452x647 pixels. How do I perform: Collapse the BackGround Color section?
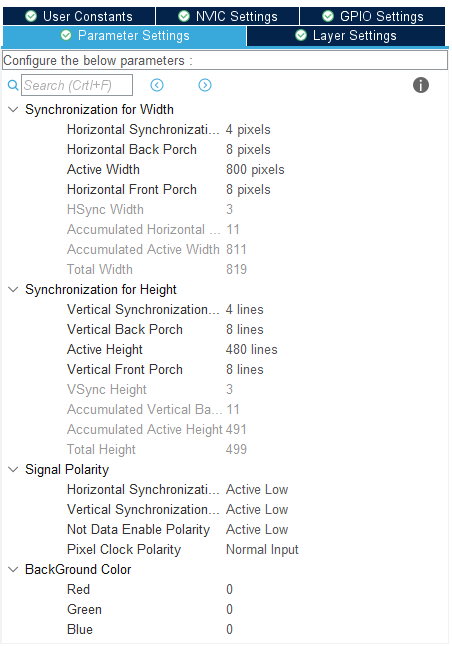click(13, 569)
